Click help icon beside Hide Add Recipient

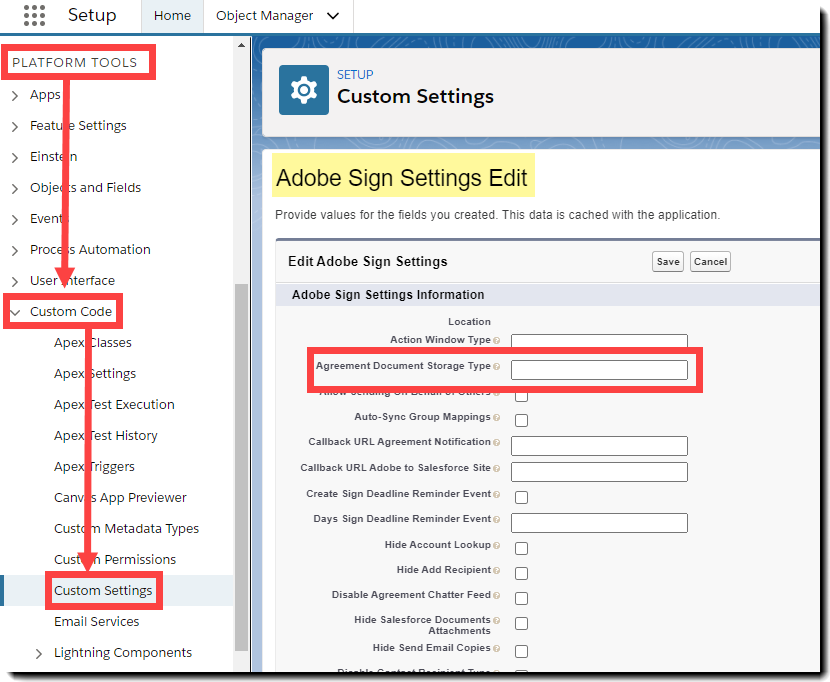pyautogui.click(x=496, y=571)
